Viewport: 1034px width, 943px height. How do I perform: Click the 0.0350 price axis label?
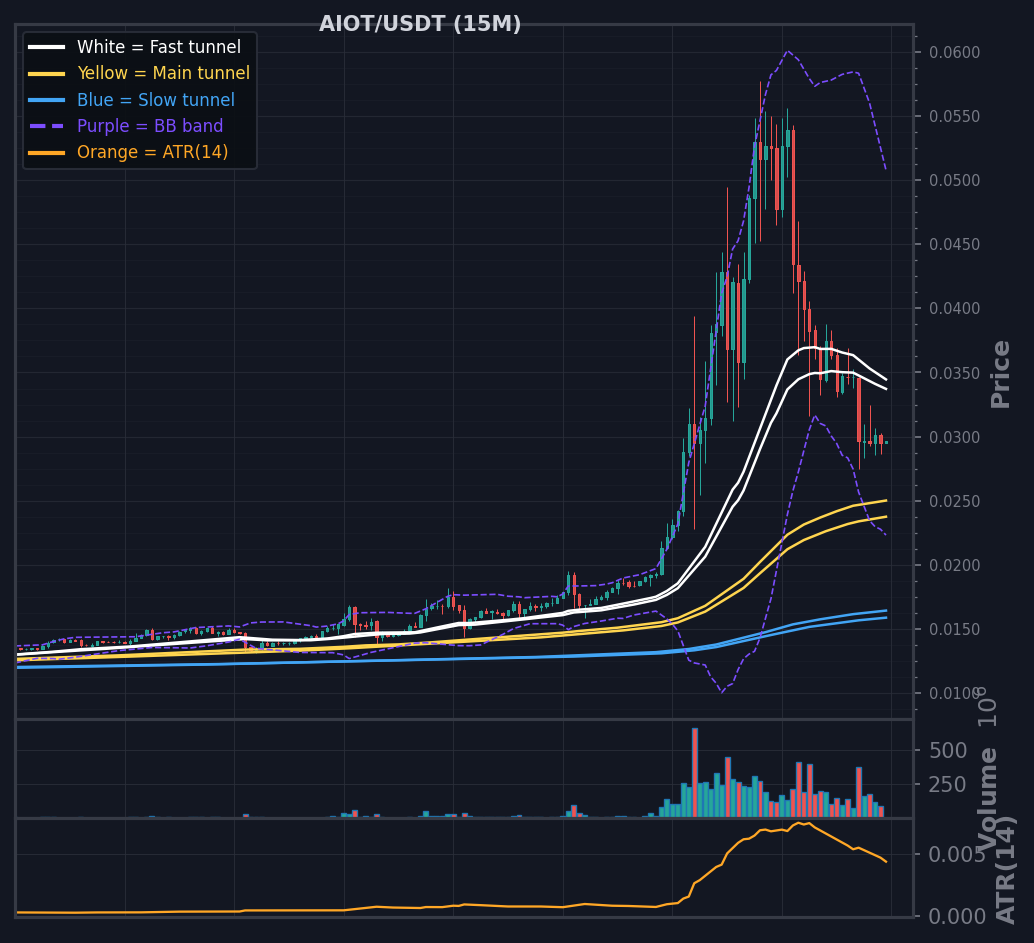[954, 373]
